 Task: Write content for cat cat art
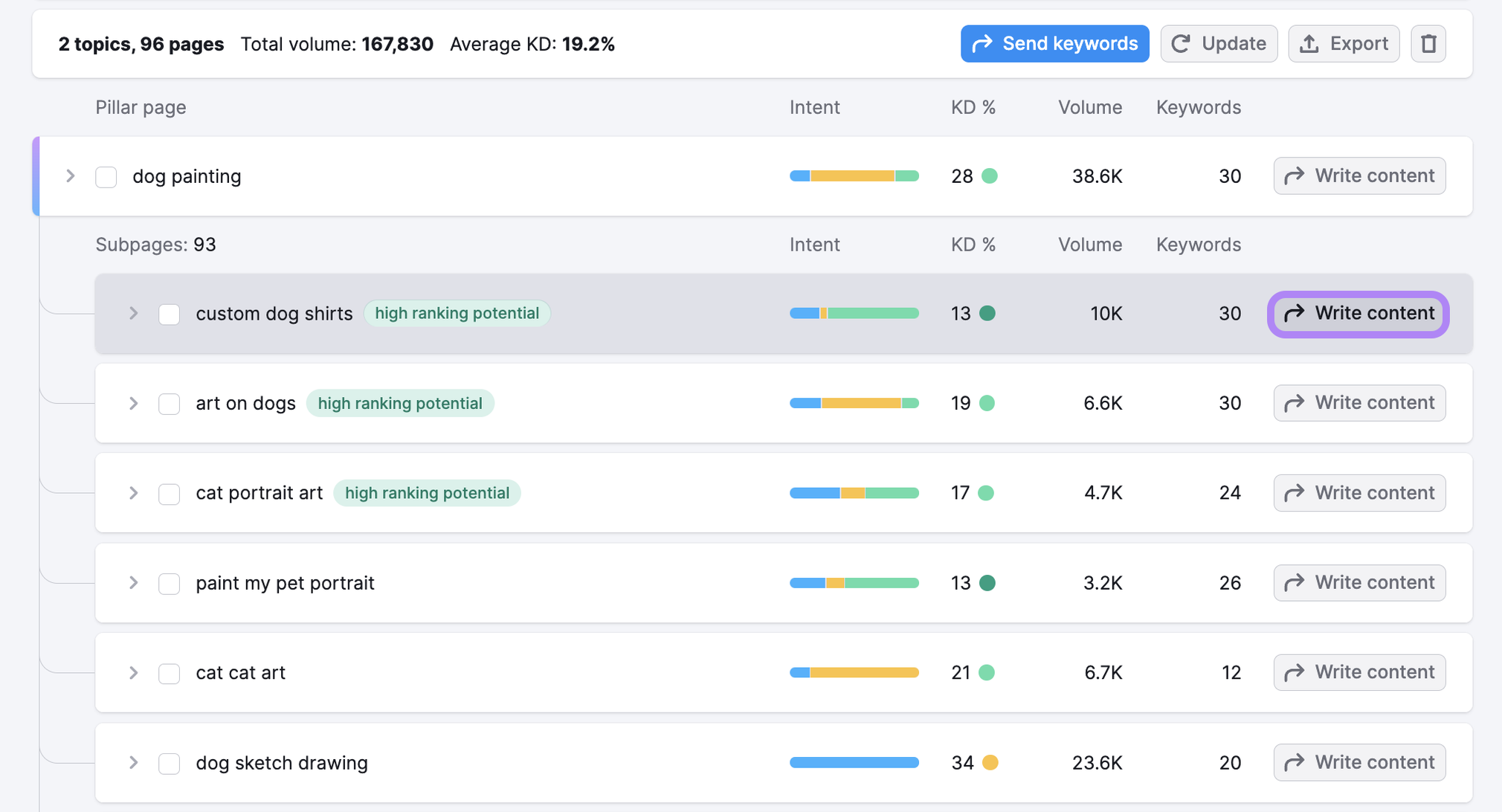(x=1359, y=673)
